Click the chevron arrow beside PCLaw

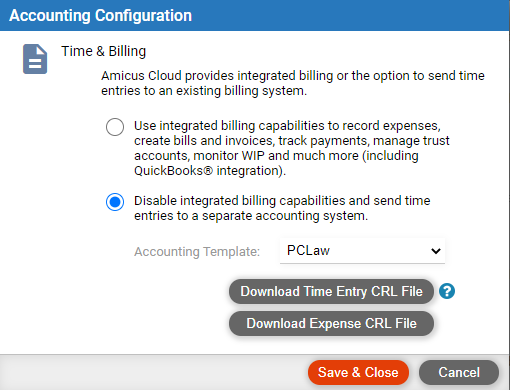436,251
